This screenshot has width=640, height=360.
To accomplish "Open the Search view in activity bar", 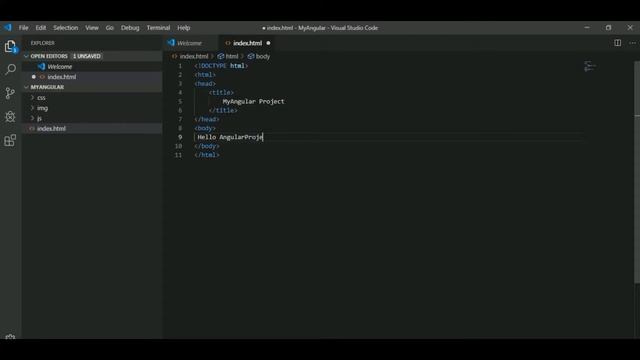I will 10,69.
